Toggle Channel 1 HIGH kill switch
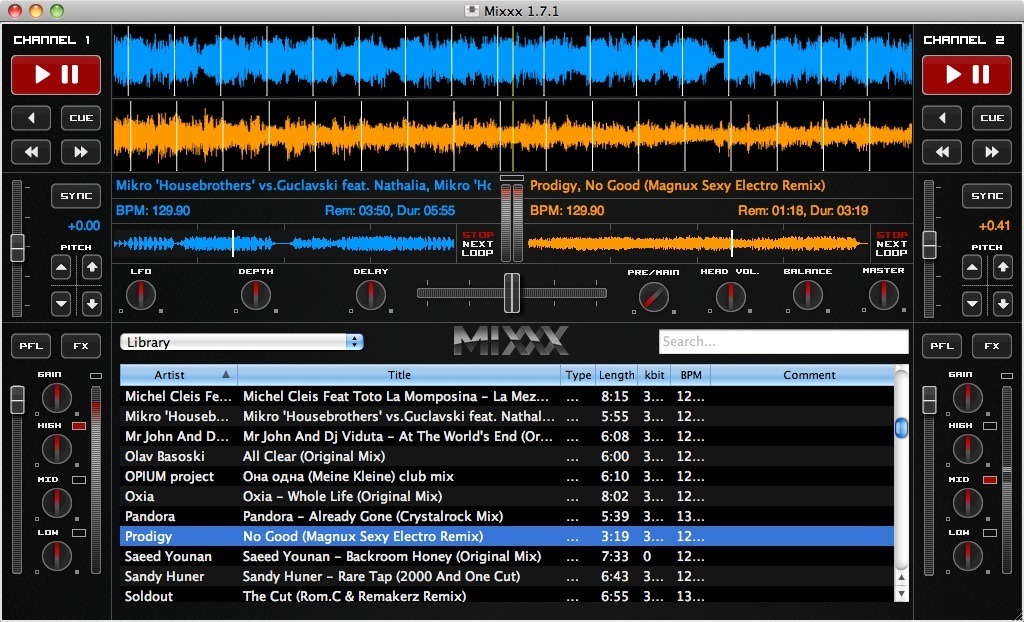Viewport: 1024px width, 622px height. (x=79, y=426)
